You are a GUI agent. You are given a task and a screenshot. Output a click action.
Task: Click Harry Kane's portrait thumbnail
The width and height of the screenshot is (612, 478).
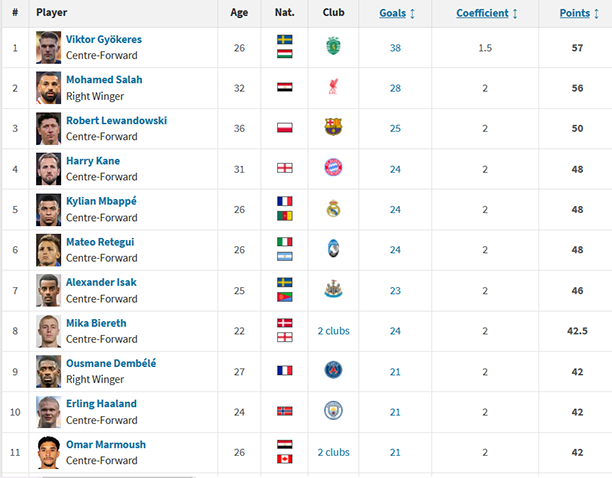48,168
